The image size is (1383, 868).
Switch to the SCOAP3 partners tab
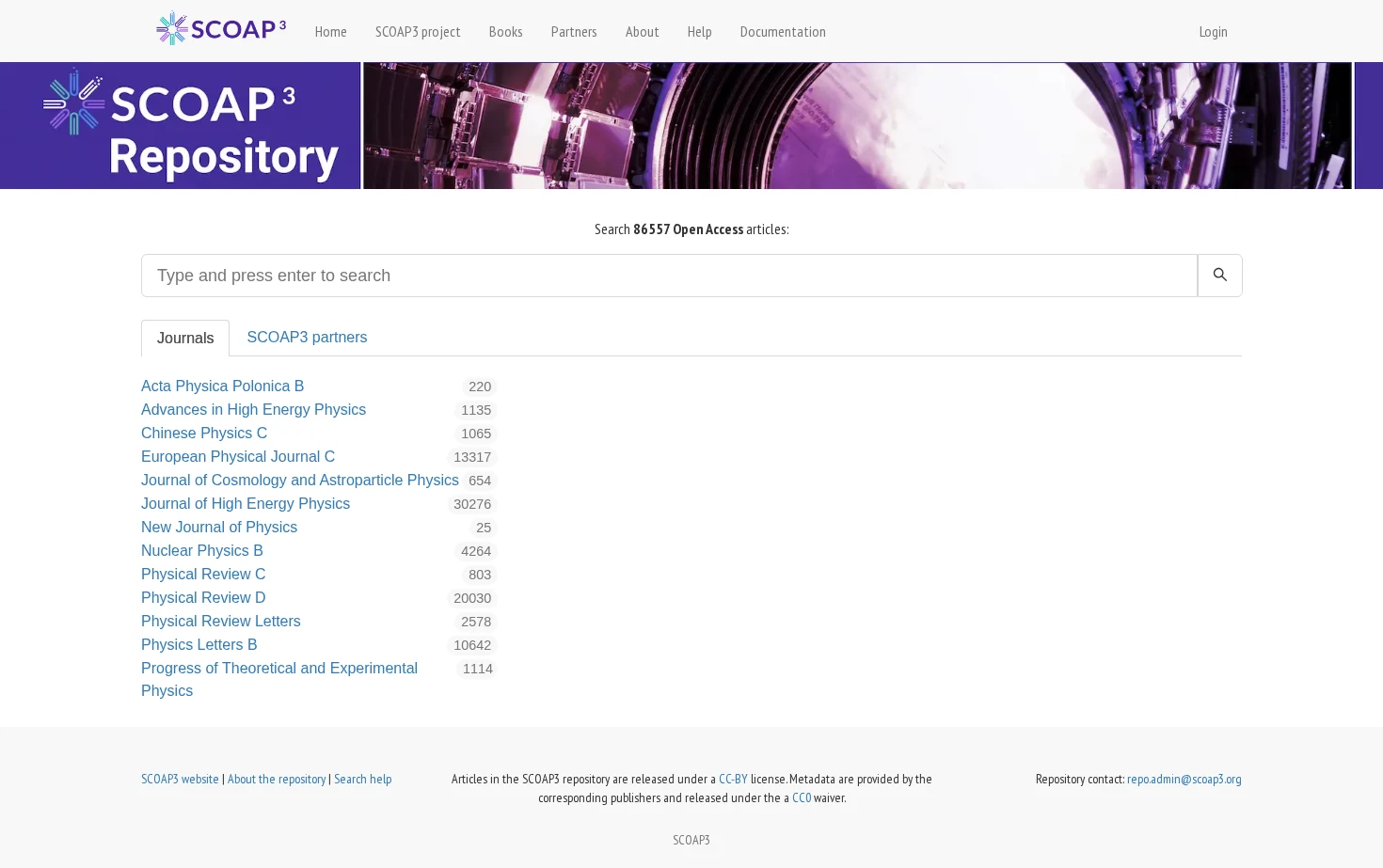point(307,338)
